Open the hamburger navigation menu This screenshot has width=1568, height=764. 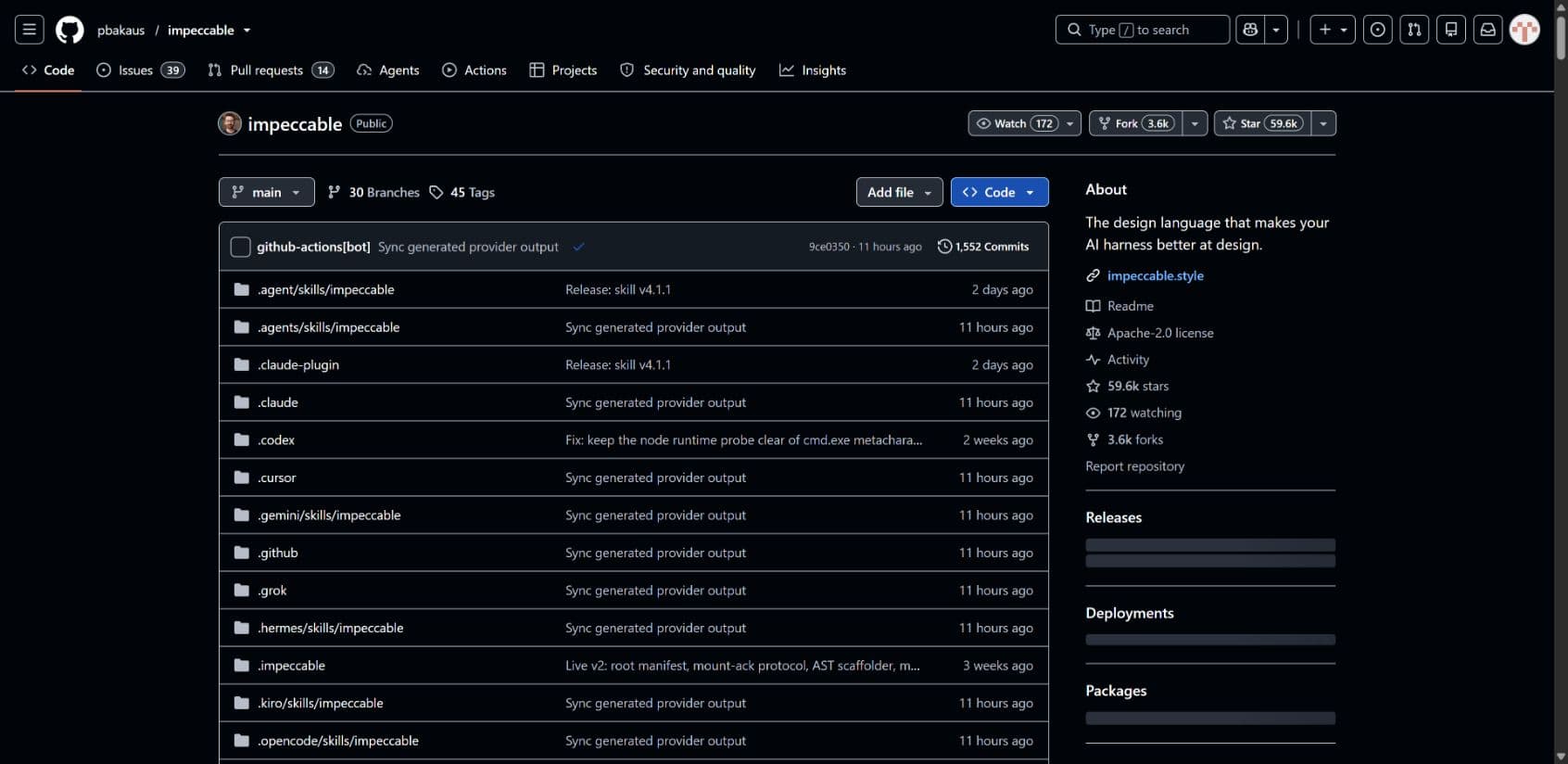tap(30, 30)
